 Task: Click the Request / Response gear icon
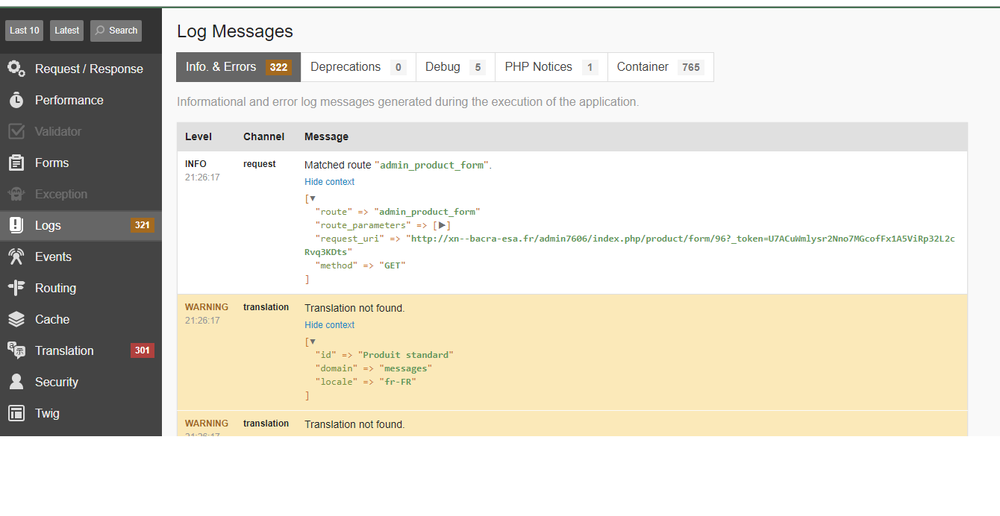pyautogui.click(x=16, y=69)
